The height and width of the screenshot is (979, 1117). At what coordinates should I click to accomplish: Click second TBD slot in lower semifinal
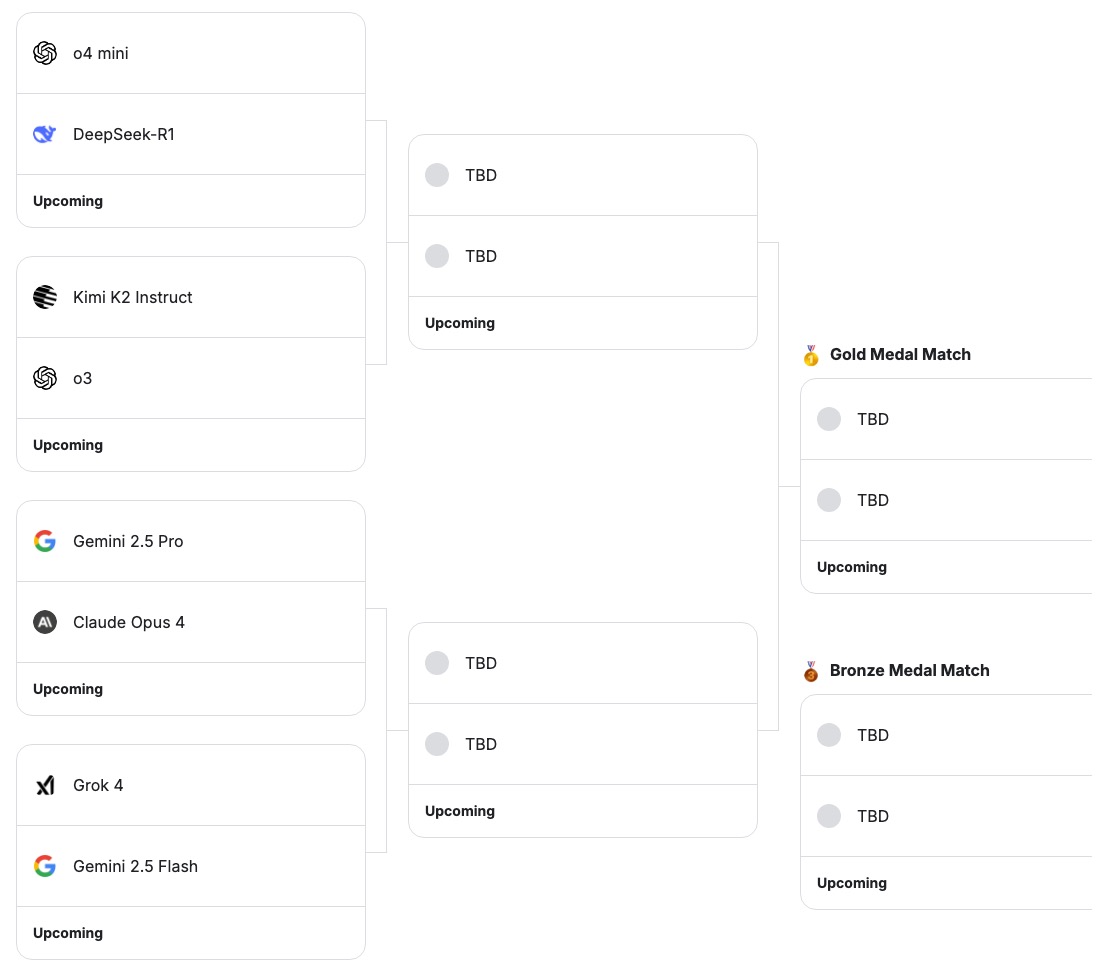[x=583, y=744]
